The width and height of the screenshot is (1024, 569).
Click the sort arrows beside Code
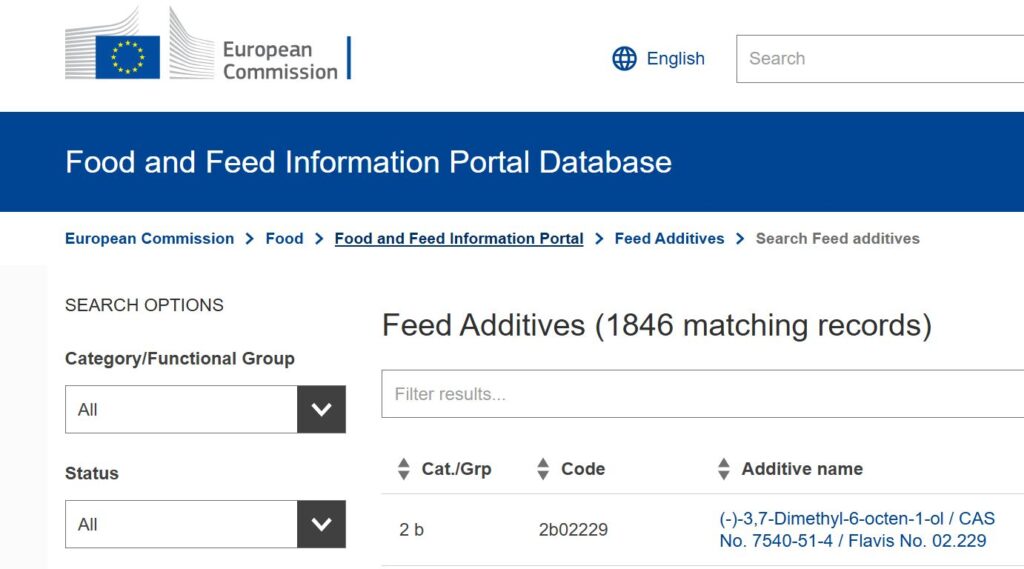click(x=543, y=468)
